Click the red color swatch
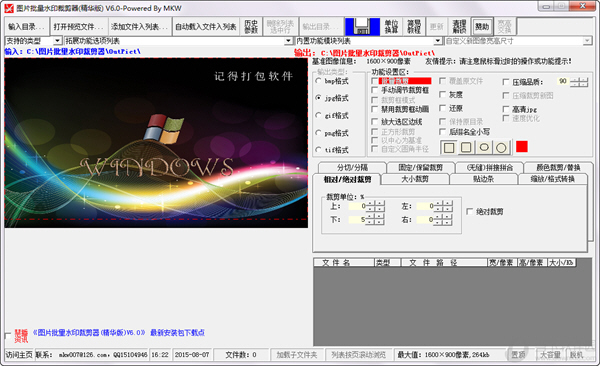Viewport: 600px width, 366px height. pos(522,147)
